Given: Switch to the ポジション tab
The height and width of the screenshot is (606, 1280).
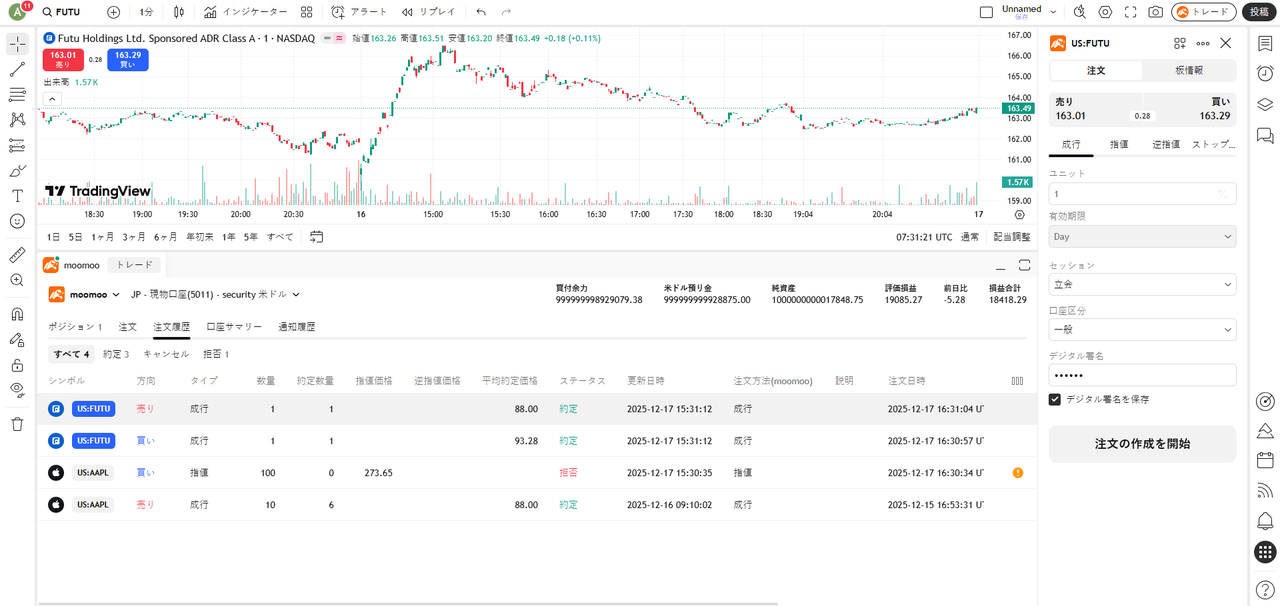Looking at the screenshot, I should 75,327.
